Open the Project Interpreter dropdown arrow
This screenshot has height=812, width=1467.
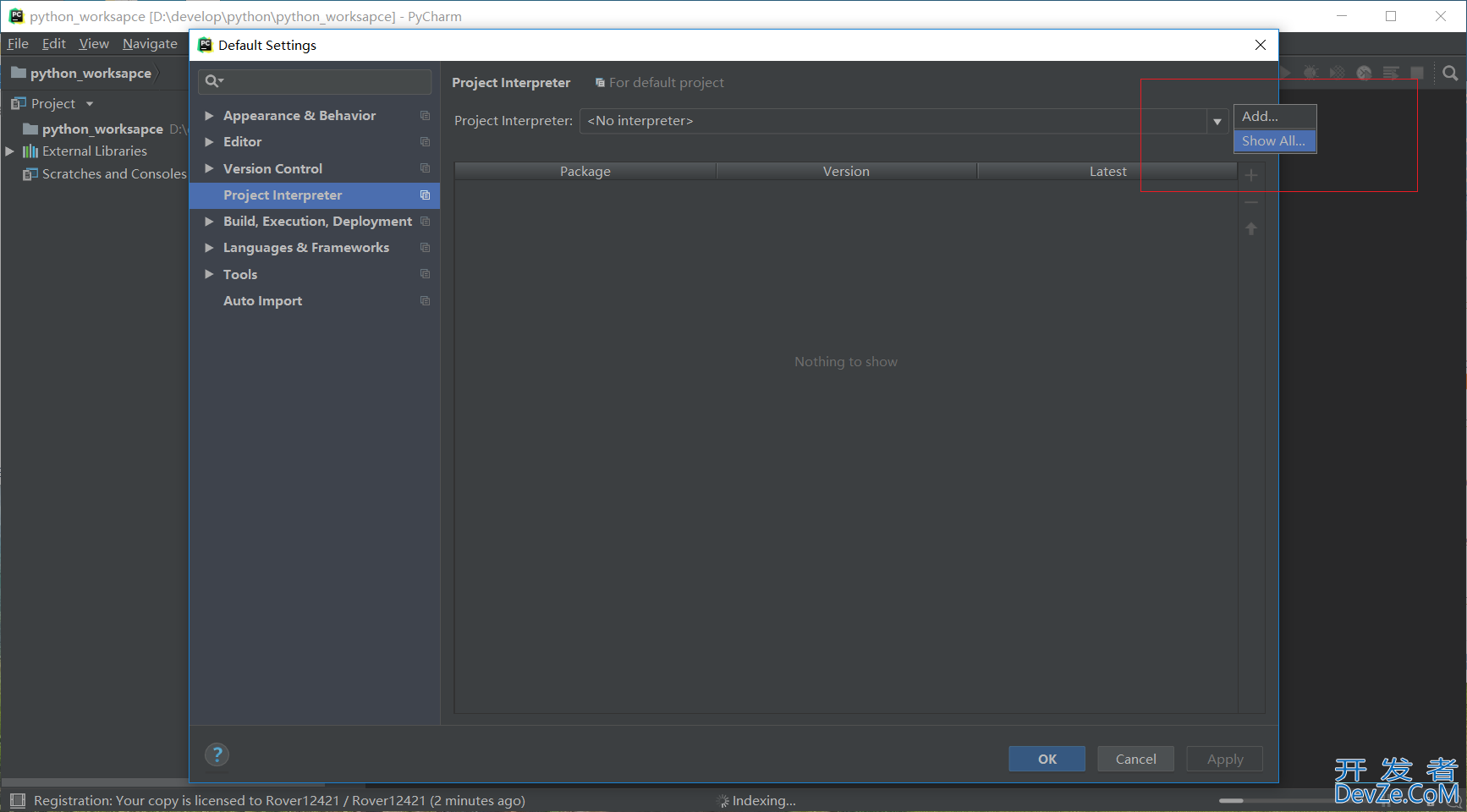click(x=1217, y=121)
